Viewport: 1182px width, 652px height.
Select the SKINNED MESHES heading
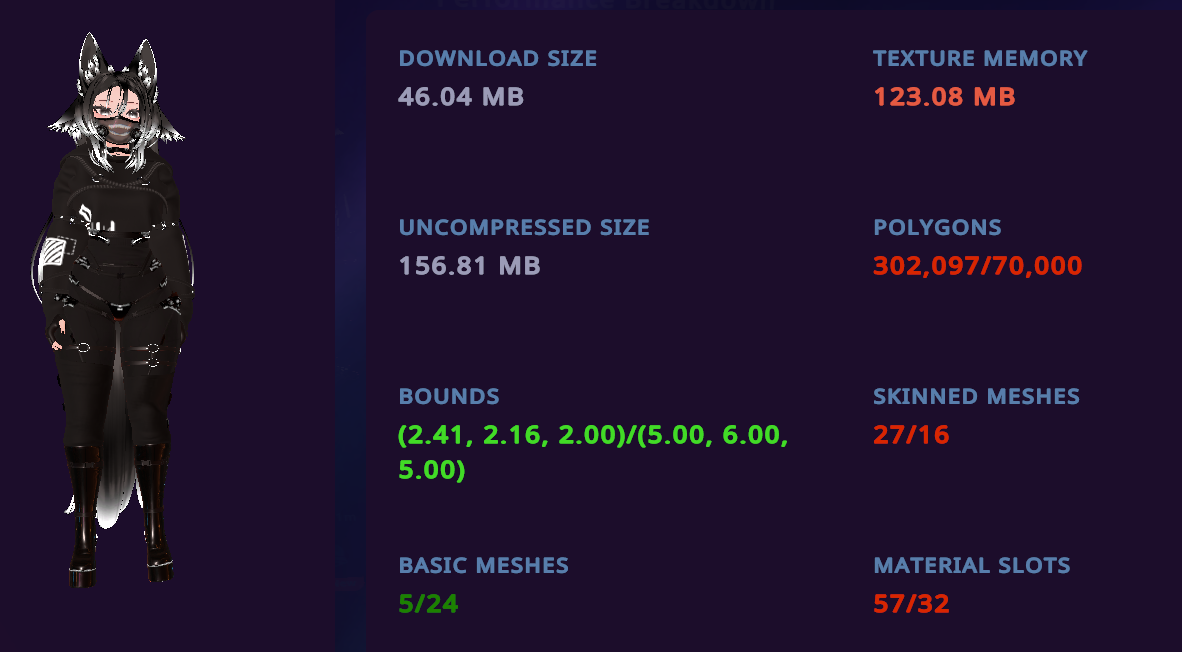(976, 396)
